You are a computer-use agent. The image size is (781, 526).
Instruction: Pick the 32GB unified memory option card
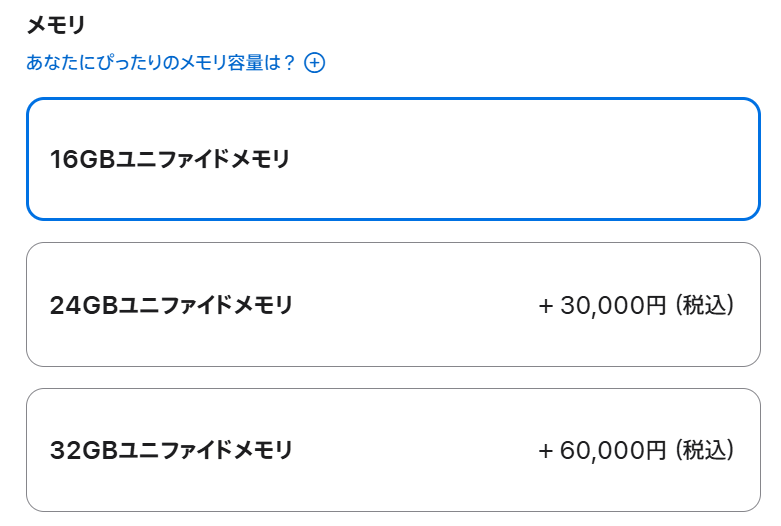click(393, 450)
